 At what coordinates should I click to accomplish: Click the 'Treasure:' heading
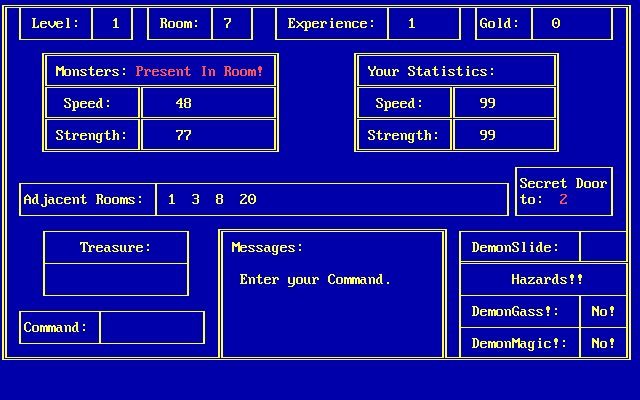tap(116, 247)
